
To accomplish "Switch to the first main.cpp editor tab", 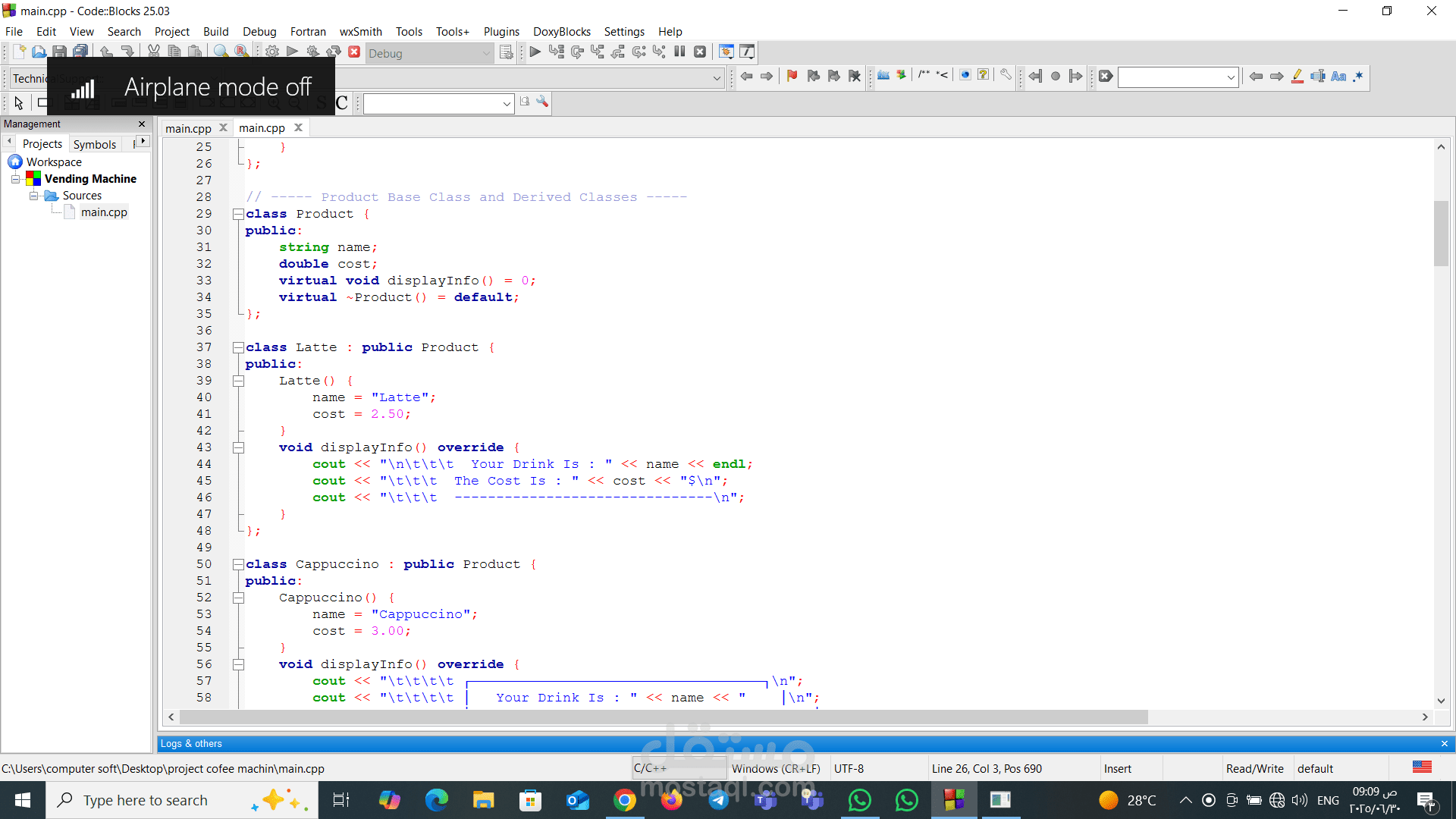I will (188, 128).
